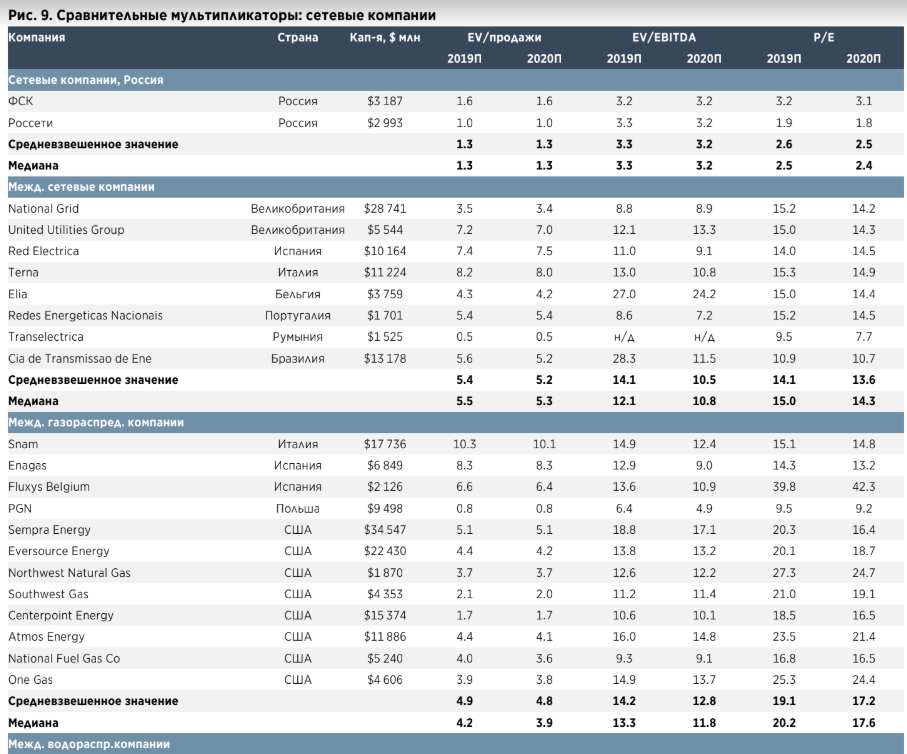Click the company 'Northwest Natural Gas'
This screenshot has width=907, height=754.
(69, 572)
